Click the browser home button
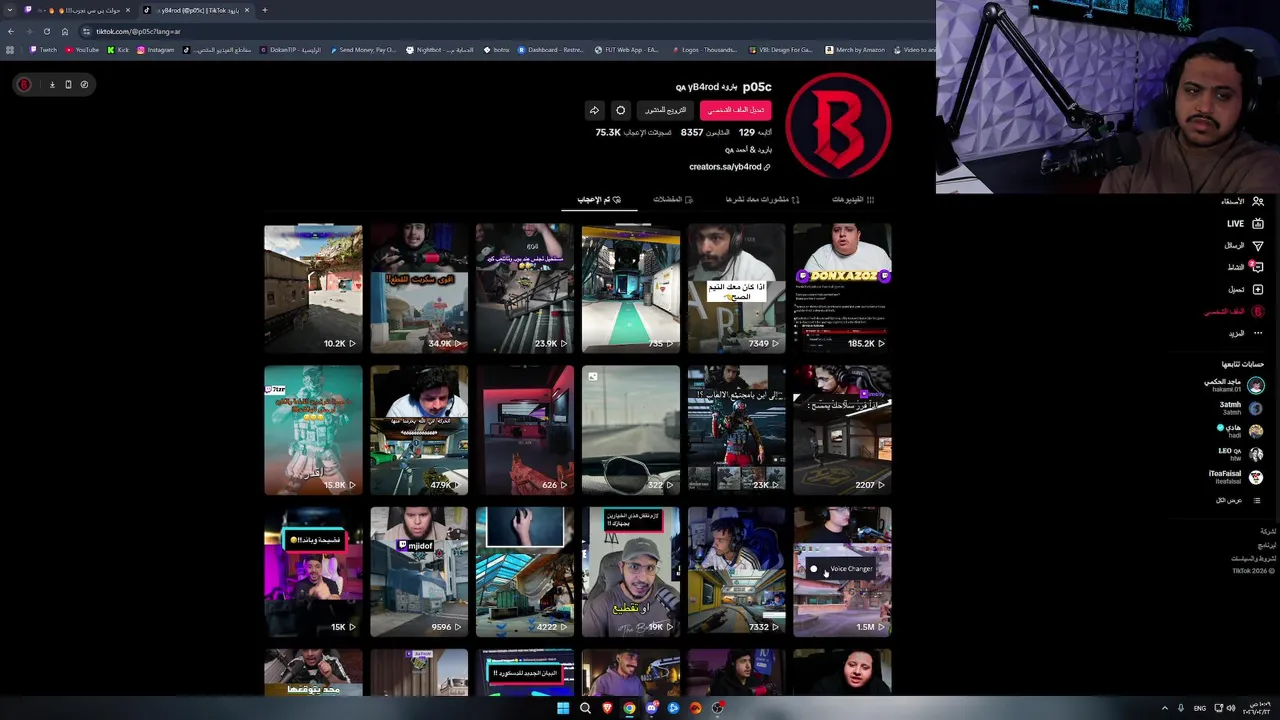This screenshot has width=1280, height=720. pos(65,31)
